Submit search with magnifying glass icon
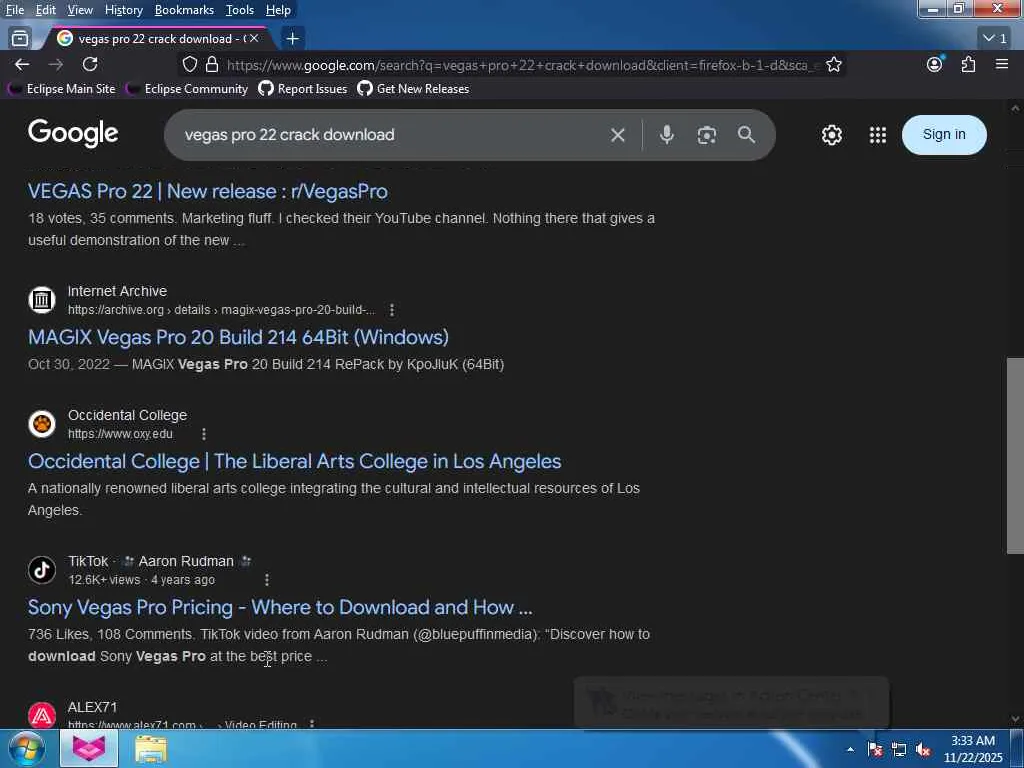This screenshot has width=1024, height=768. pyautogui.click(x=746, y=135)
